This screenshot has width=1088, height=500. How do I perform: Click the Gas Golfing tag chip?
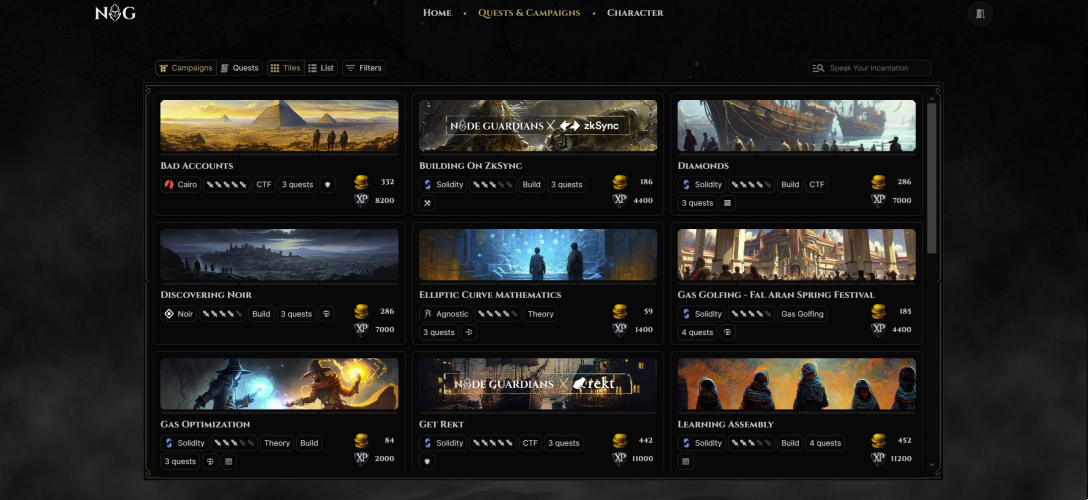click(802, 314)
